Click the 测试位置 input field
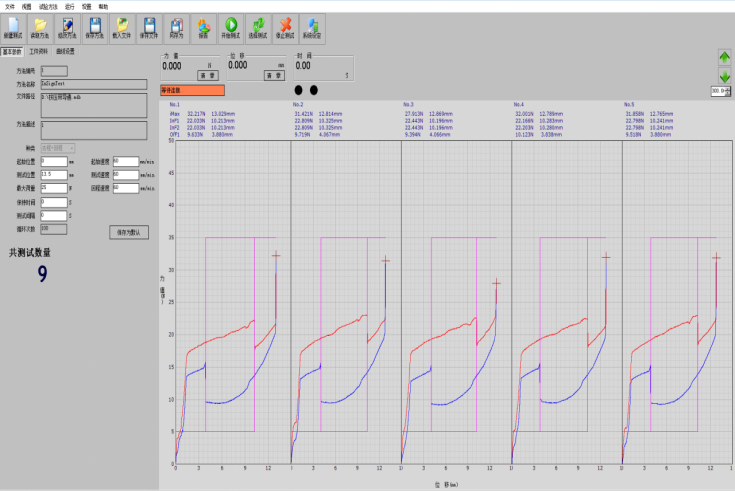The image size is (735, 491). pyautogui.click(x=53, y=173)
